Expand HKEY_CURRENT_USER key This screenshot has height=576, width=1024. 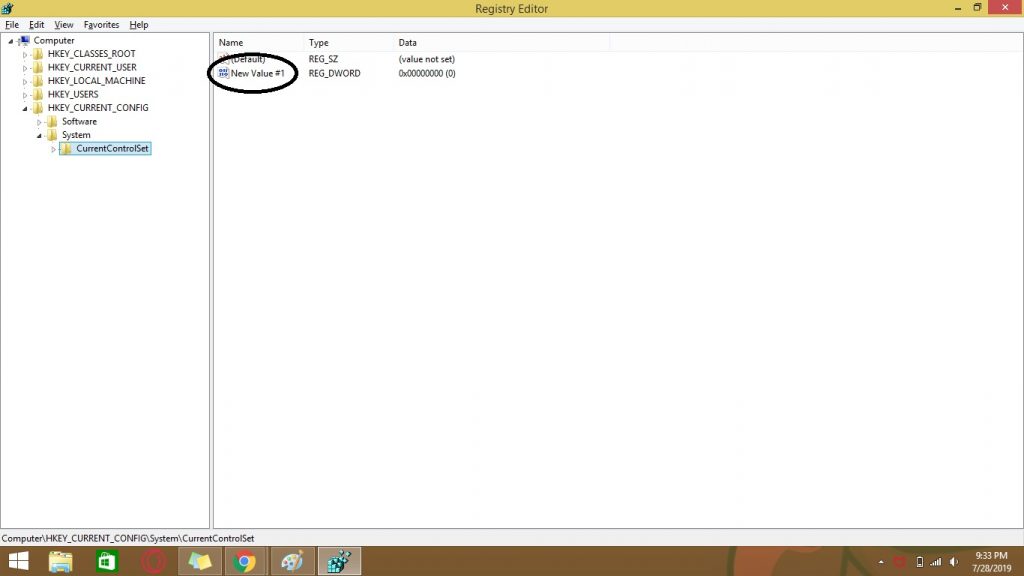[x=25, y=68]
